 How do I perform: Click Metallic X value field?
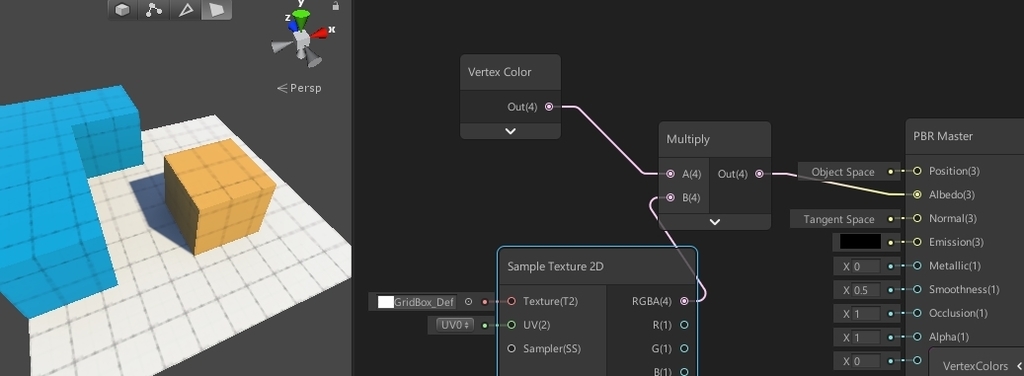click(866, 266)
